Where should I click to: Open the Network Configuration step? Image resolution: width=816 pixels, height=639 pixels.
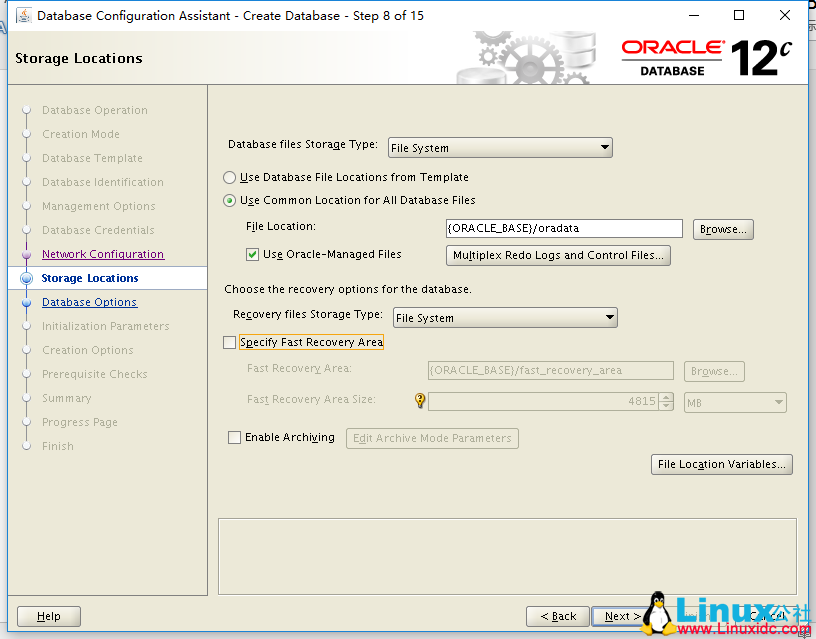(x=102, y=254)
